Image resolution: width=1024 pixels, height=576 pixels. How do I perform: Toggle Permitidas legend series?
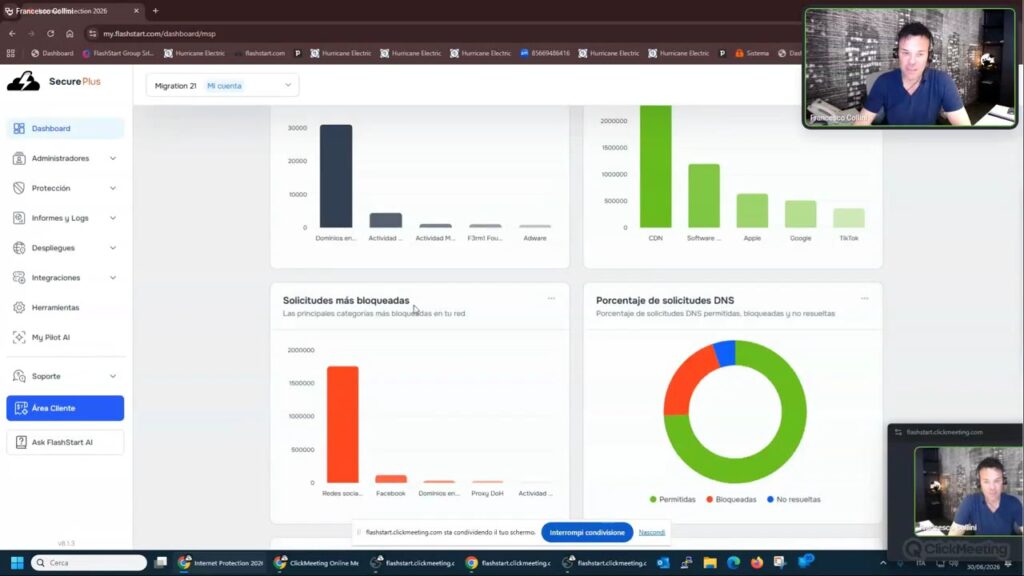[673, 499]
